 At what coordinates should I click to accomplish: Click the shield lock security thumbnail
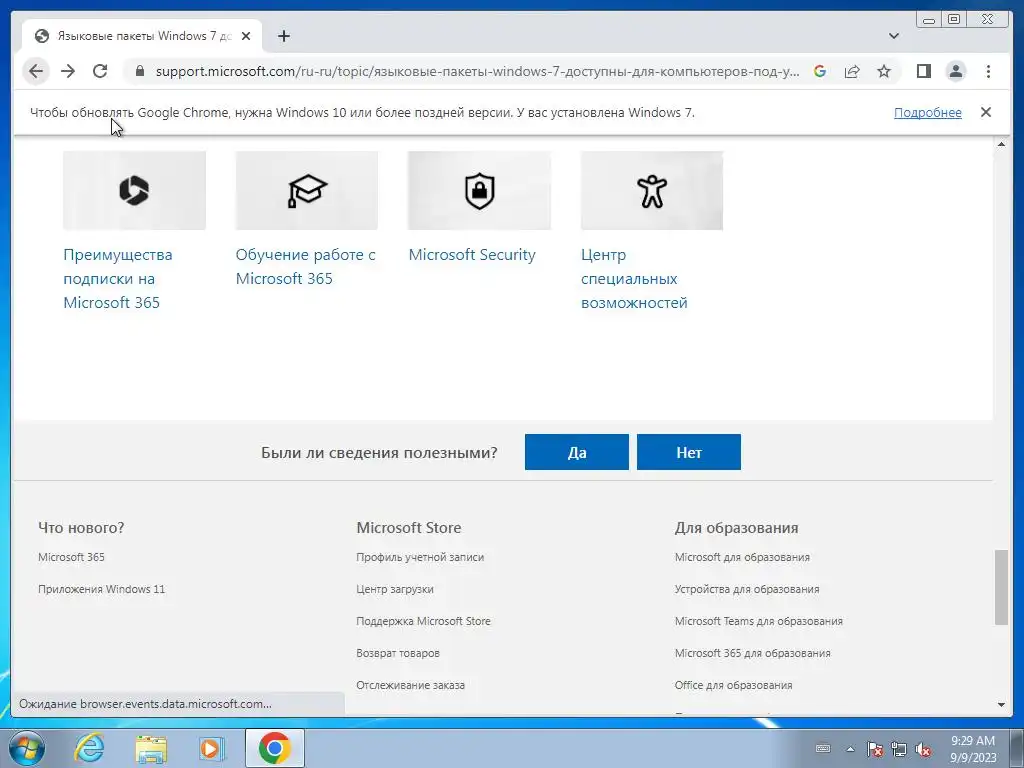(x=479, y=190)
